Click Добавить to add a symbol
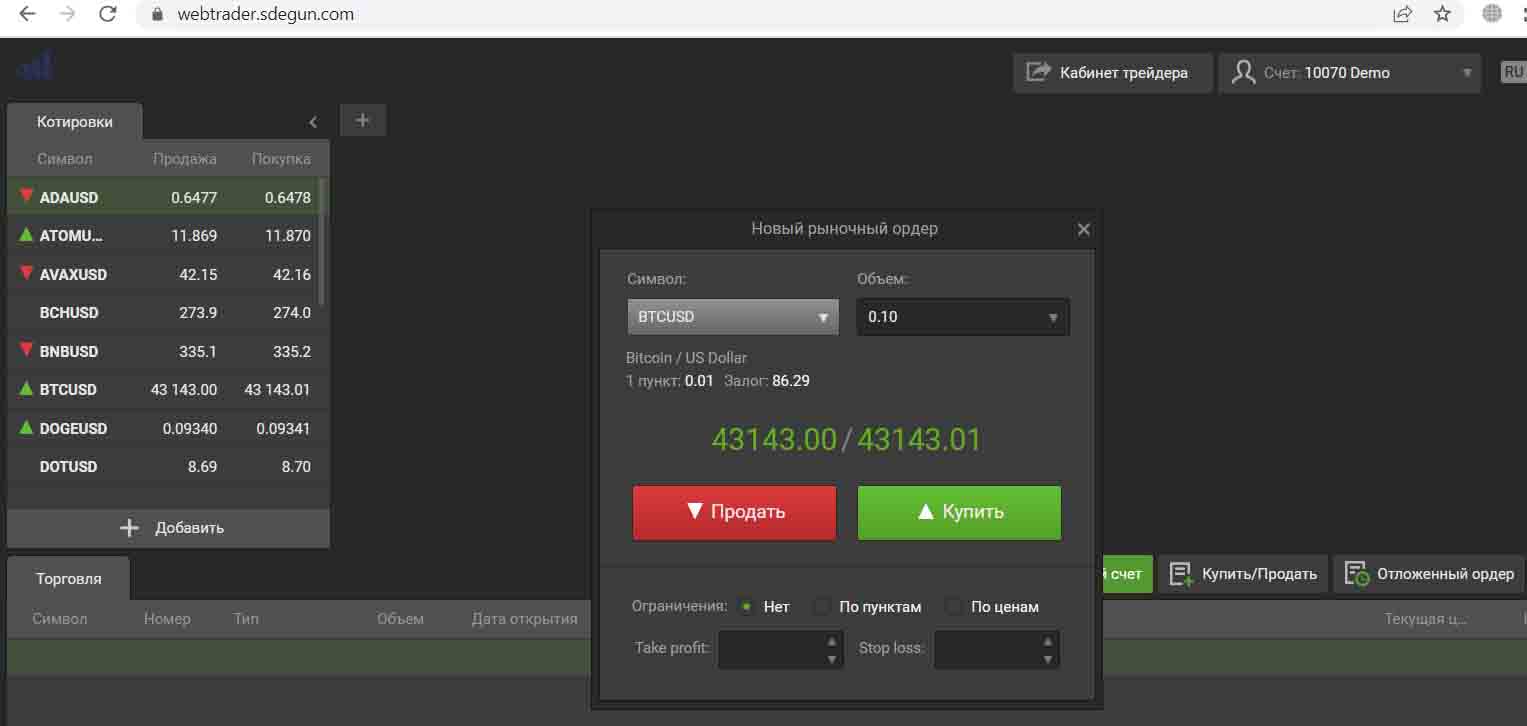Screen dimensions: 1527x726 (168, 528)
